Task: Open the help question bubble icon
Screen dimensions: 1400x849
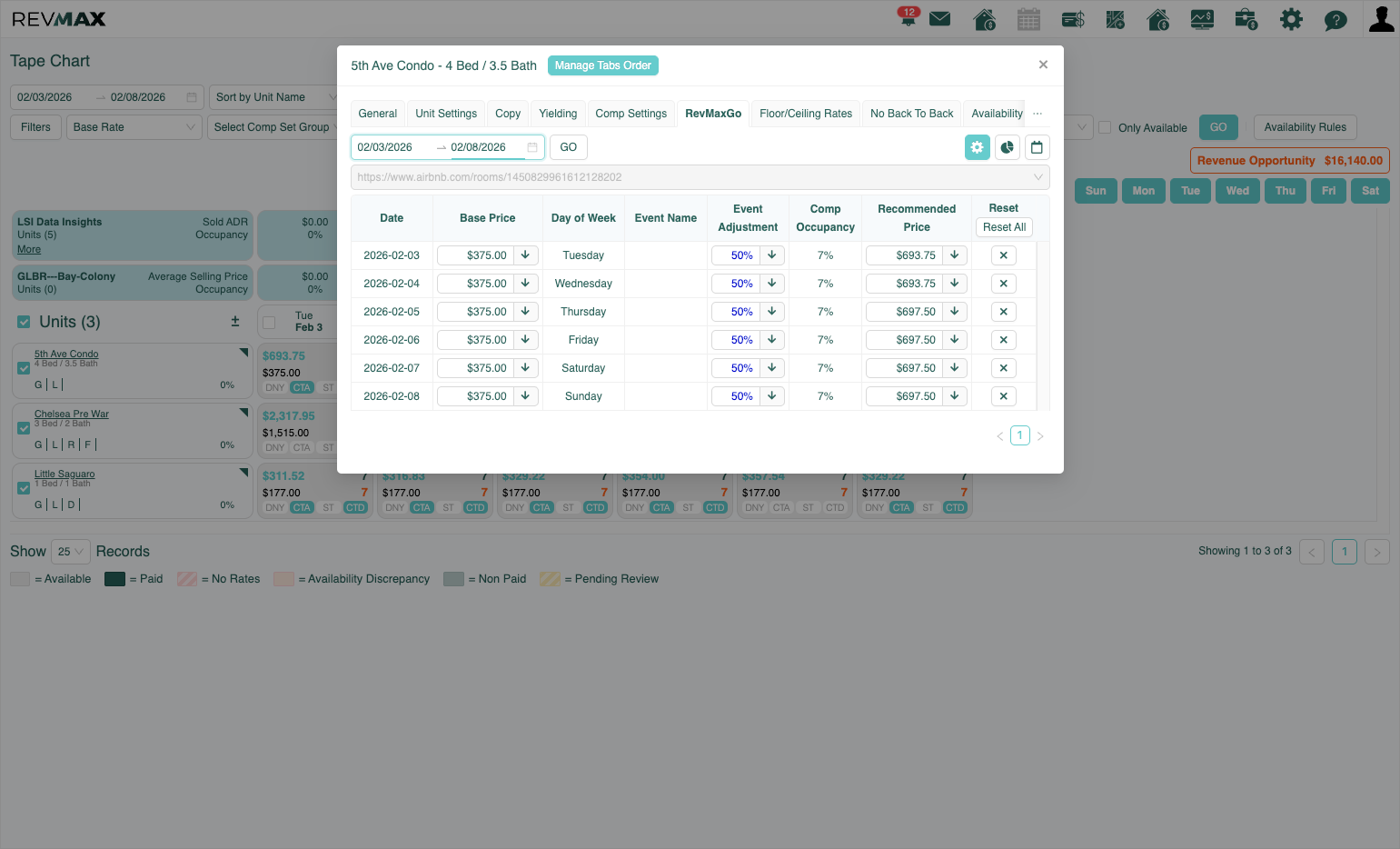Action: [x=1335, y=20]
